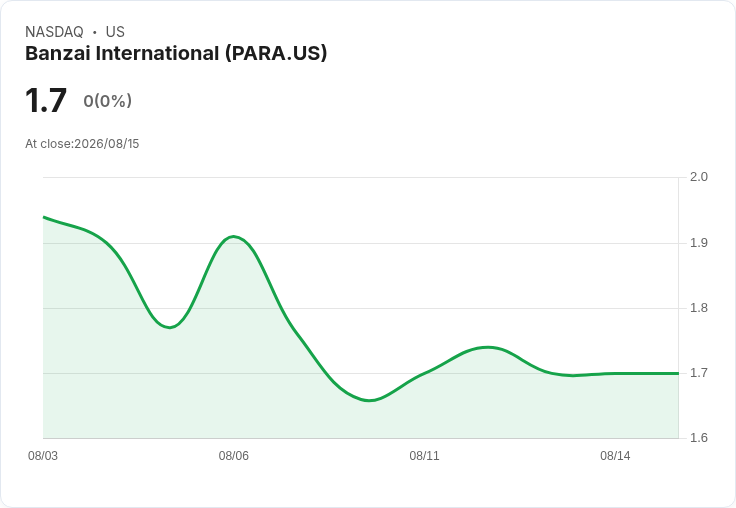Click the NASDAQ exchange label
Image resolution: width=736 pixels, height=508 pixels.
tap(54, 32)
